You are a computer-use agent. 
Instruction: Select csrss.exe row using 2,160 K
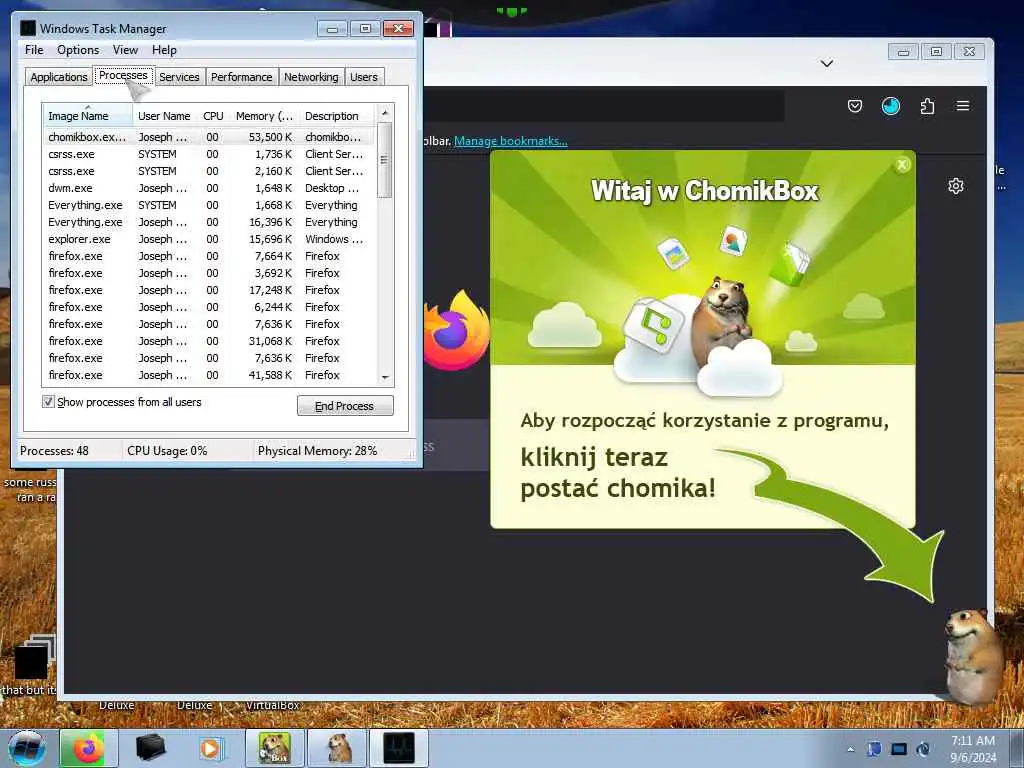(210, 171)
